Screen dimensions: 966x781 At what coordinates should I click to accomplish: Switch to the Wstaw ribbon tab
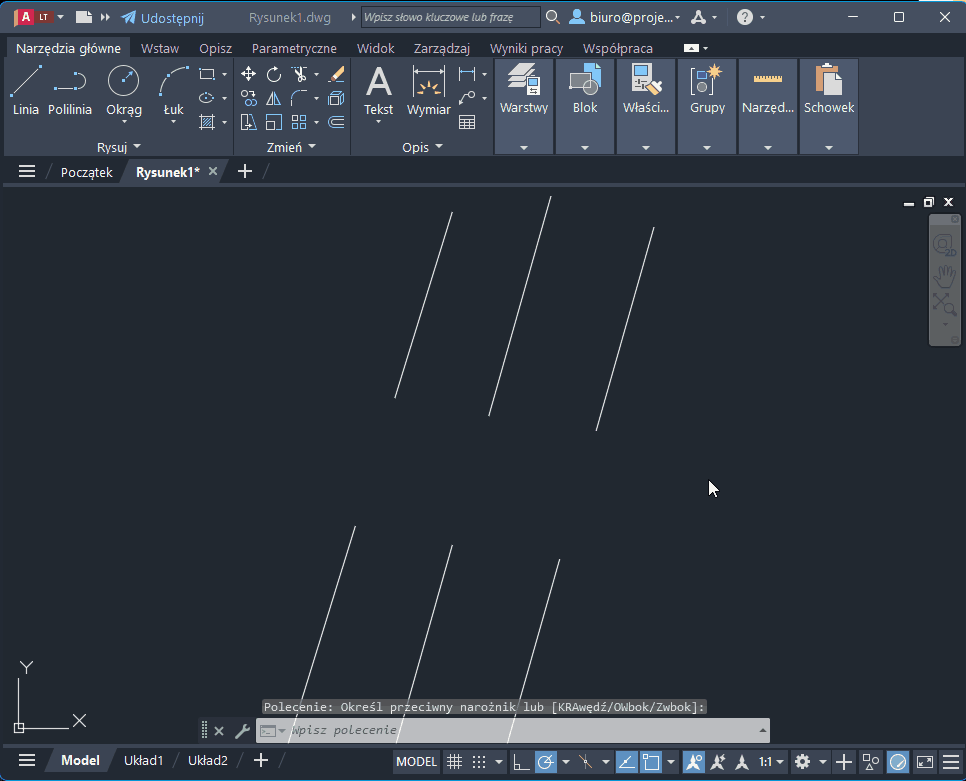click(x=160, y=47)
